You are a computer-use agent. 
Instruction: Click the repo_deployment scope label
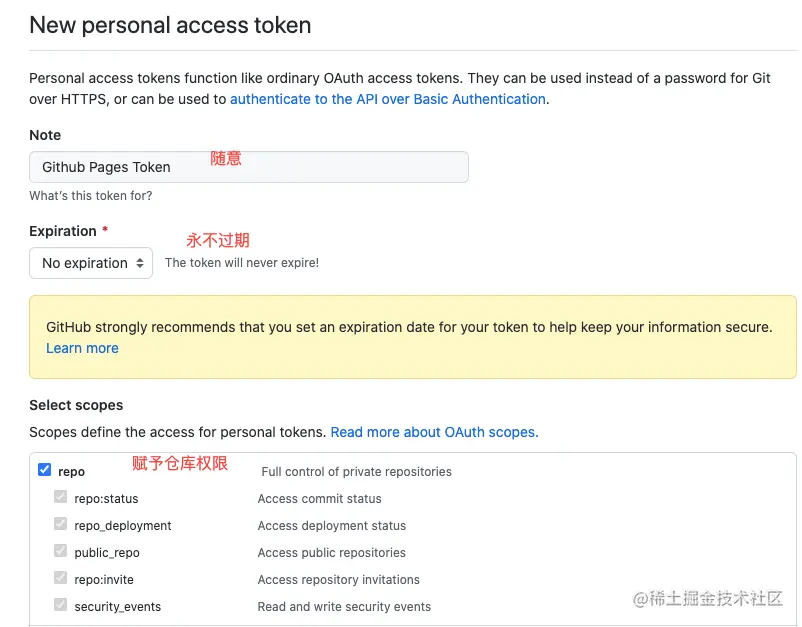123,526
